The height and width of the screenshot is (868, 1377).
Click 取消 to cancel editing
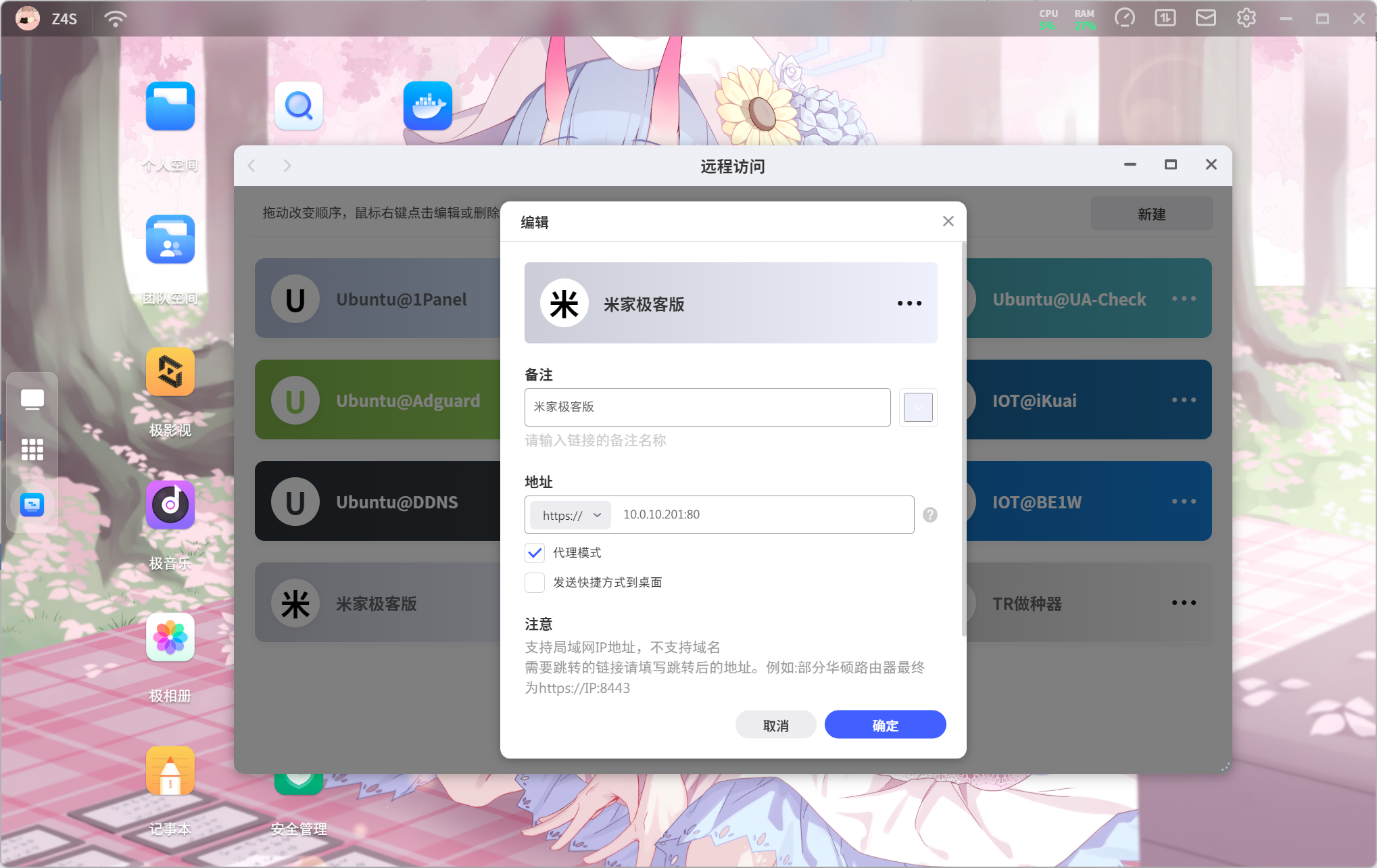click(x=775, y=724)
